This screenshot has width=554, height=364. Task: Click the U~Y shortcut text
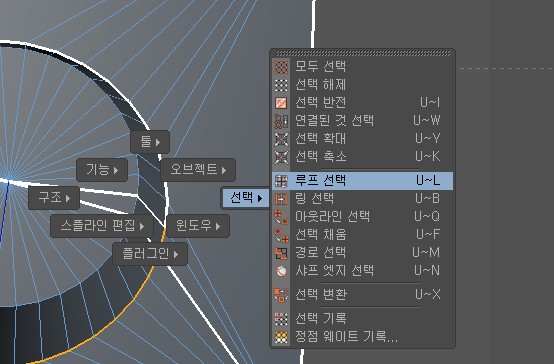click(x=428, y=139)
